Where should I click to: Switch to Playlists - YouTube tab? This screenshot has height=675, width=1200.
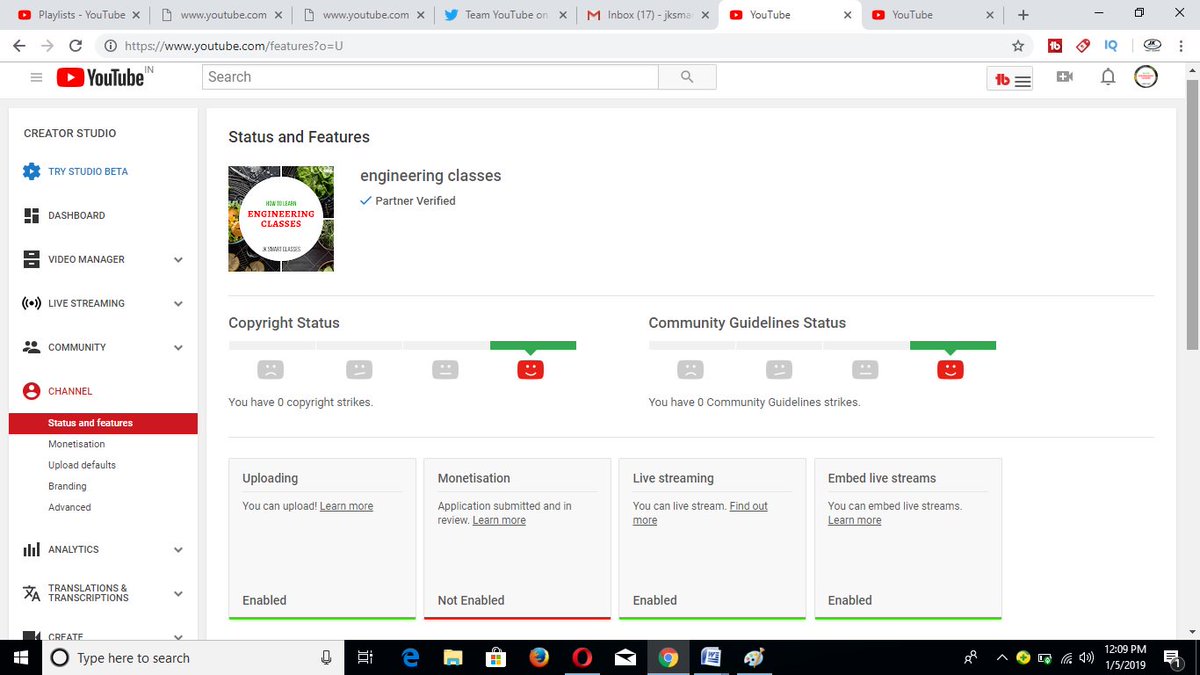pos(80,15)
